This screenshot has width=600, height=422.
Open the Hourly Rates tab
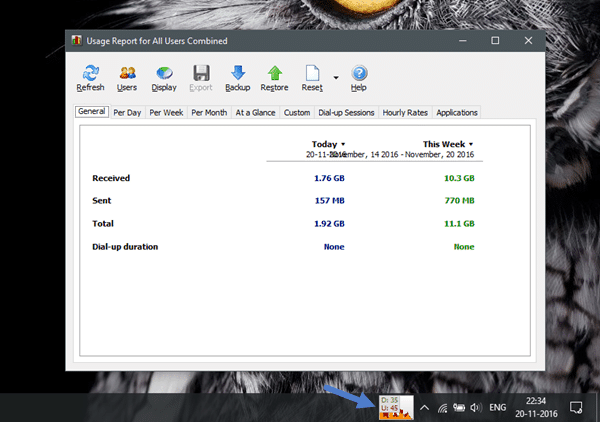405,113
